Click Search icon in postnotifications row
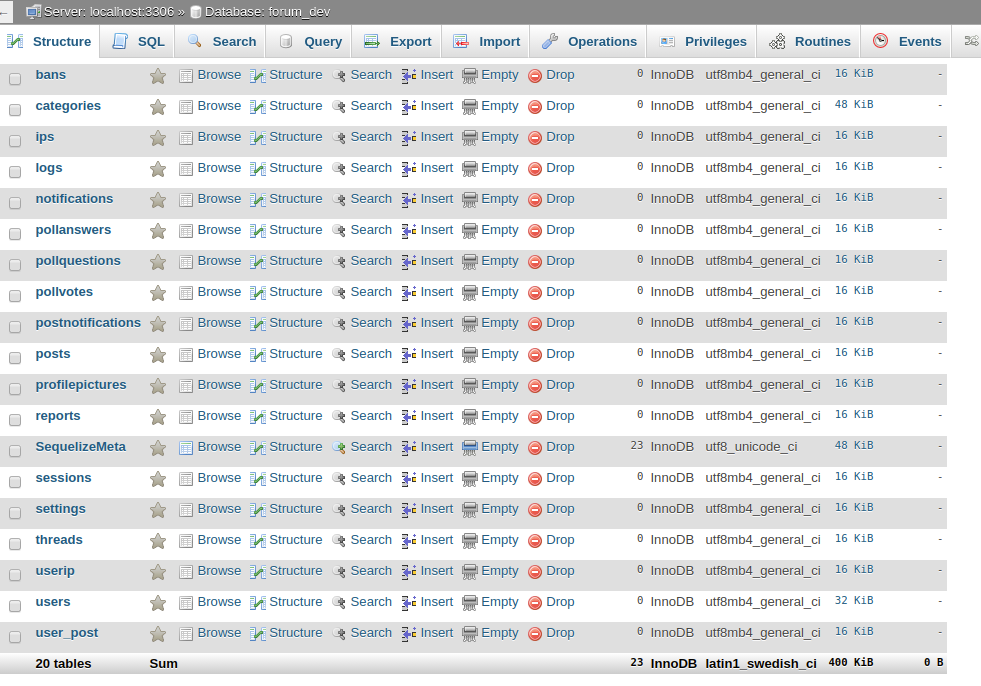This screenshot has height=686, width=981. coord(339,324)
